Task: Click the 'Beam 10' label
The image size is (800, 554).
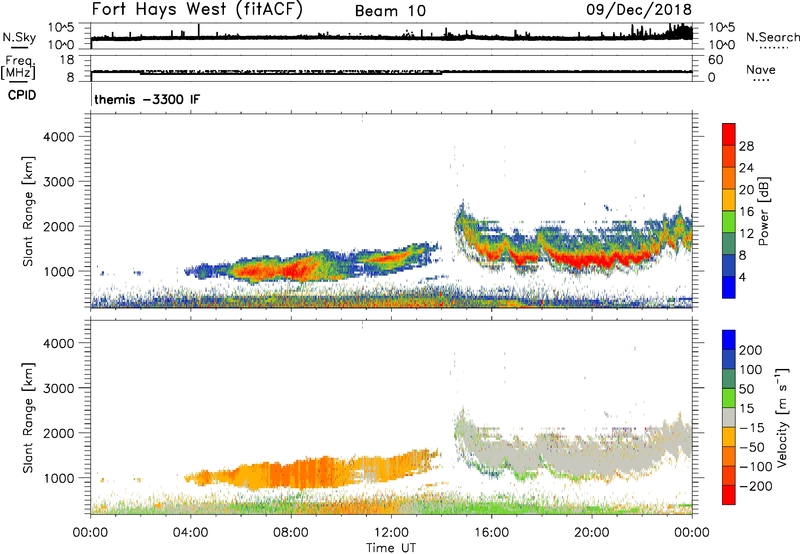Action: coord(390,11)
